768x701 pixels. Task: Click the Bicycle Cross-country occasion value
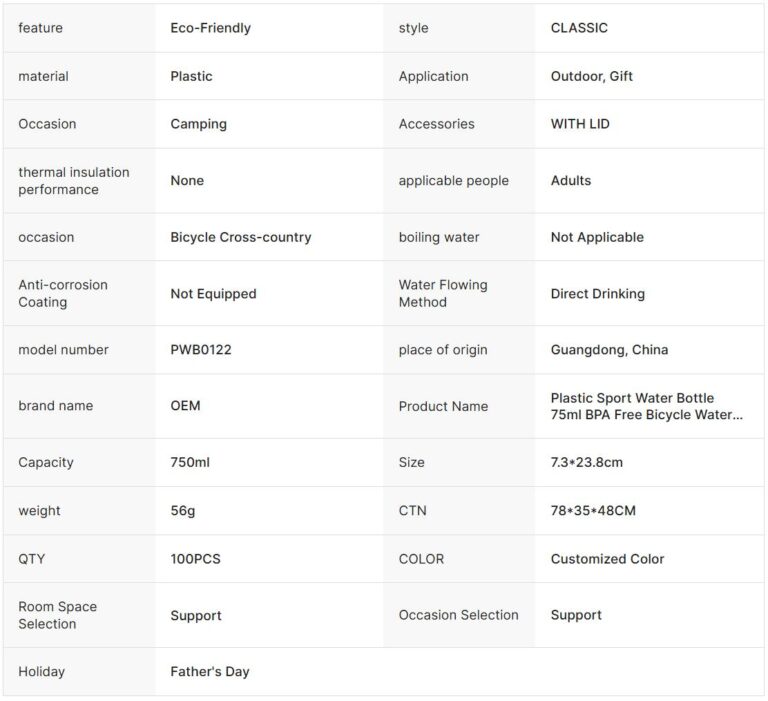(241, 237)
